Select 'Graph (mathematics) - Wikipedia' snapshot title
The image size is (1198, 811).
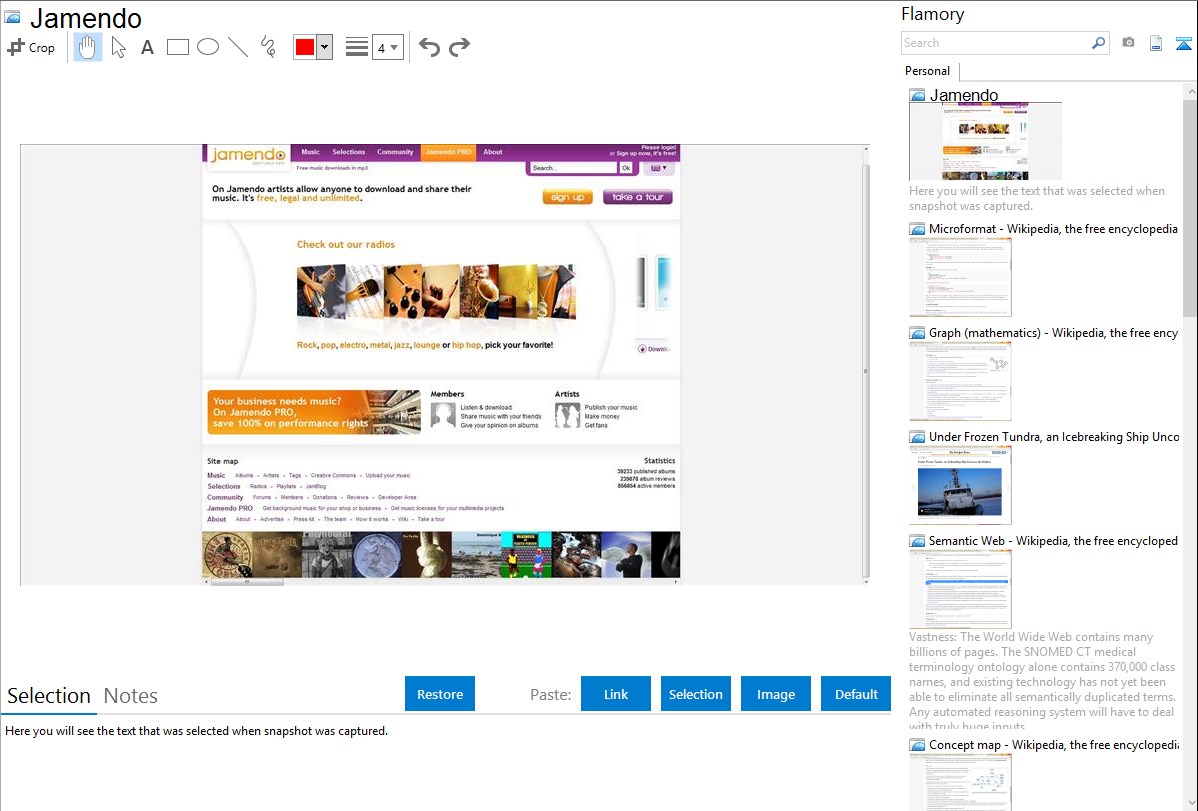click(1053, 333)
